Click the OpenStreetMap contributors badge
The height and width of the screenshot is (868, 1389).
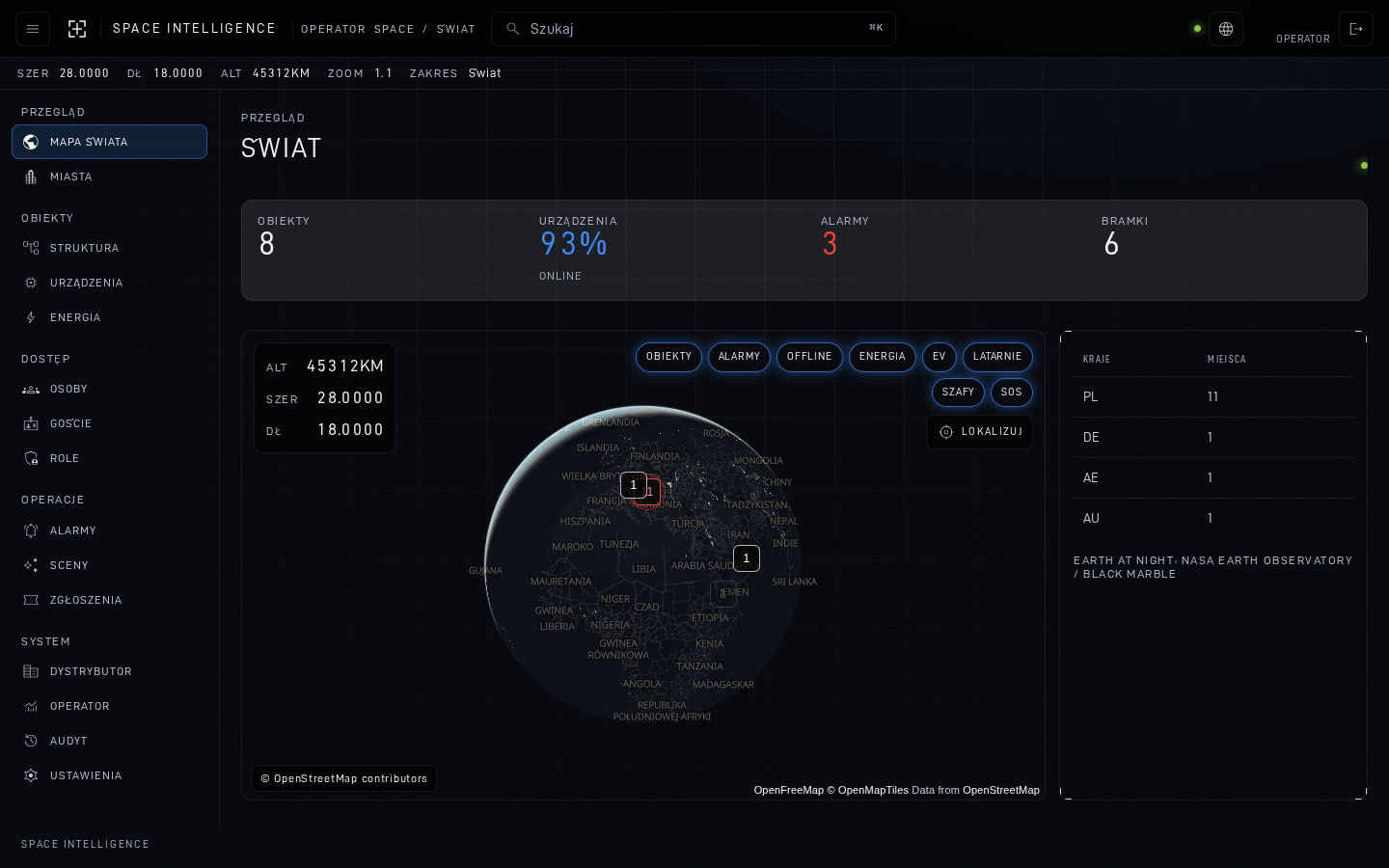[x=344, y=778]
